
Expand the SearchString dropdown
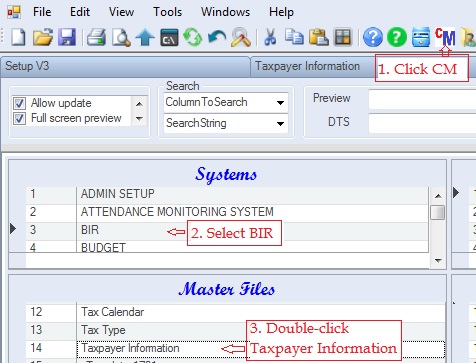coord(280,124)
